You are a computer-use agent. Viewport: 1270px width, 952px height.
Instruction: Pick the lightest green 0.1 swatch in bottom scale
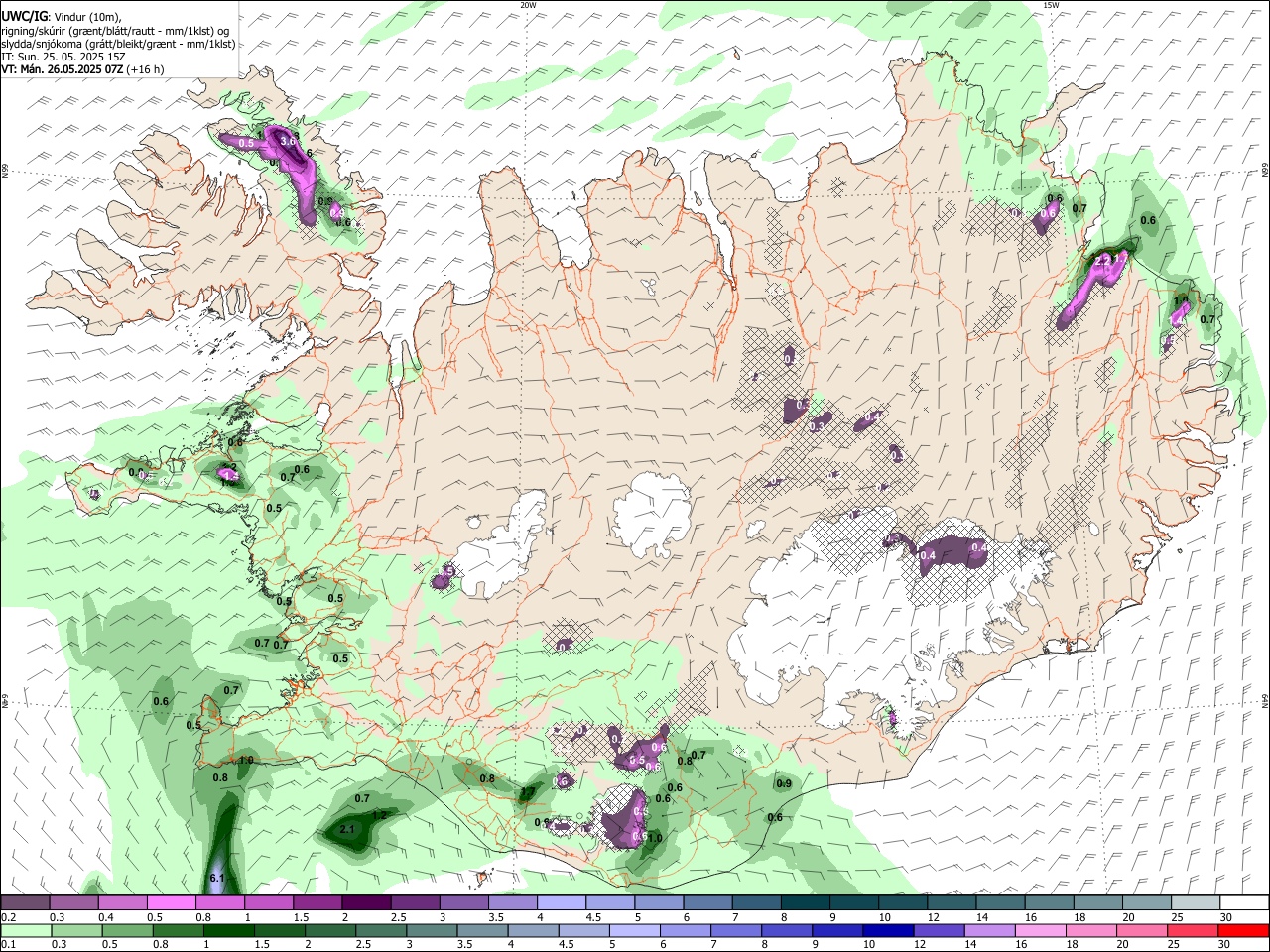[25, 930]
